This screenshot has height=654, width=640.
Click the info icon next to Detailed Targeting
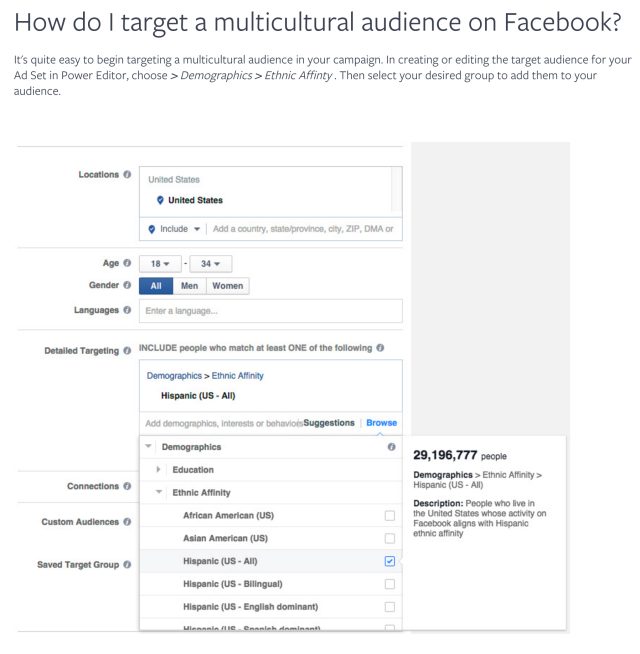click(127, 351)
